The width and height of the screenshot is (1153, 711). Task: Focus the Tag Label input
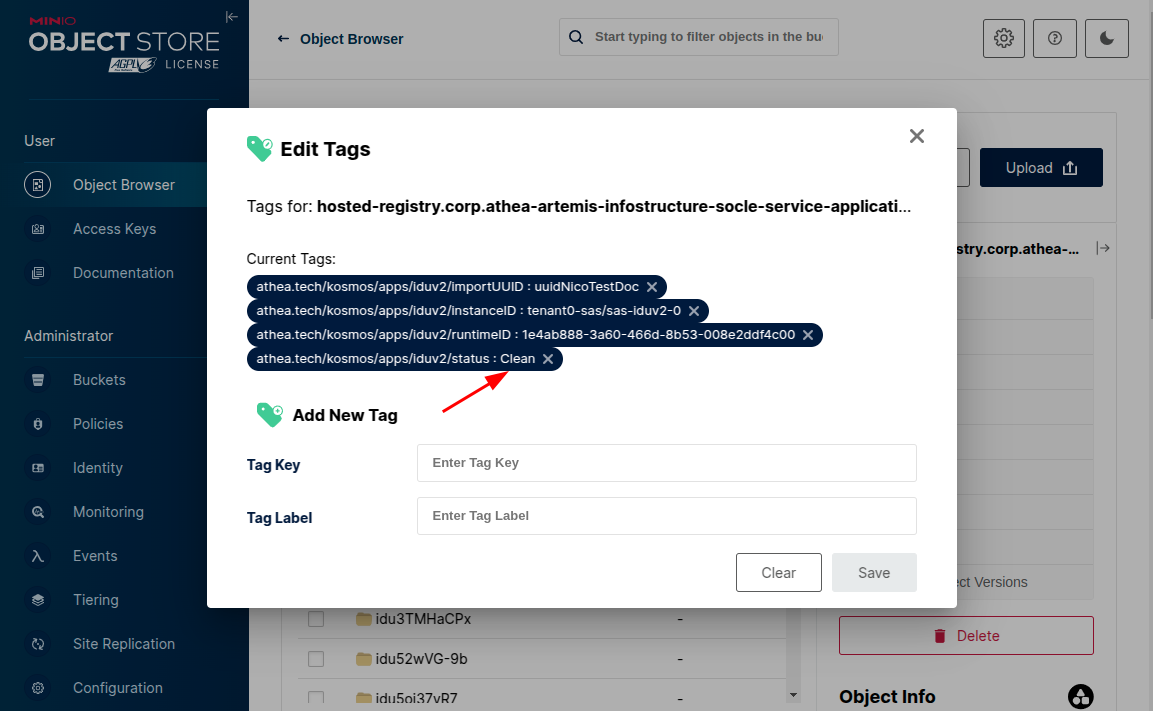click(x=666, y=516)
